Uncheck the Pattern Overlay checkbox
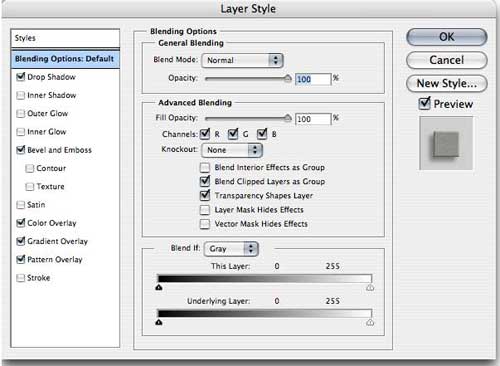 point(21,259)
